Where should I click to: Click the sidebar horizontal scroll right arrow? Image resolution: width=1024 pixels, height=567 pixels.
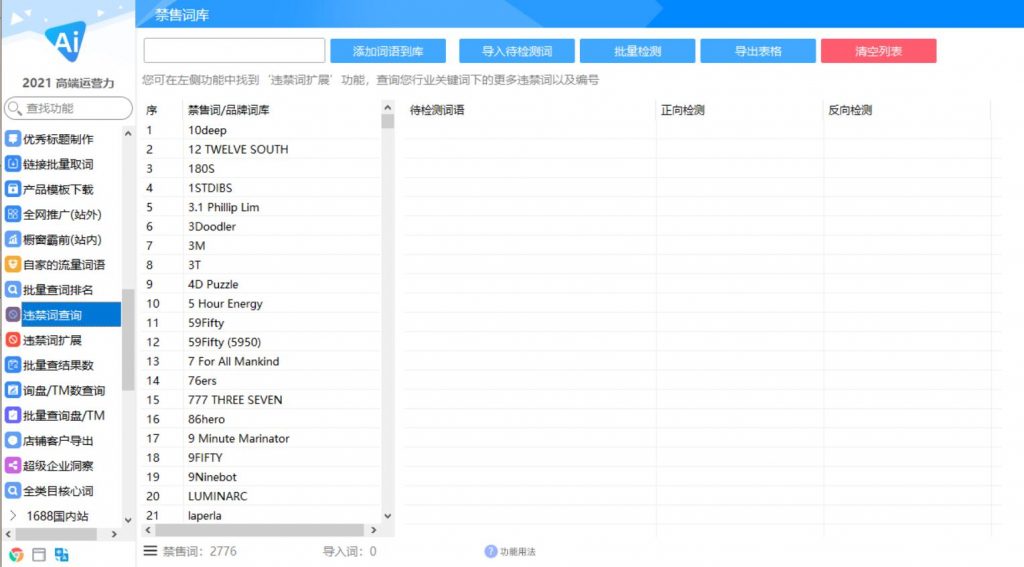click(114, 534)
